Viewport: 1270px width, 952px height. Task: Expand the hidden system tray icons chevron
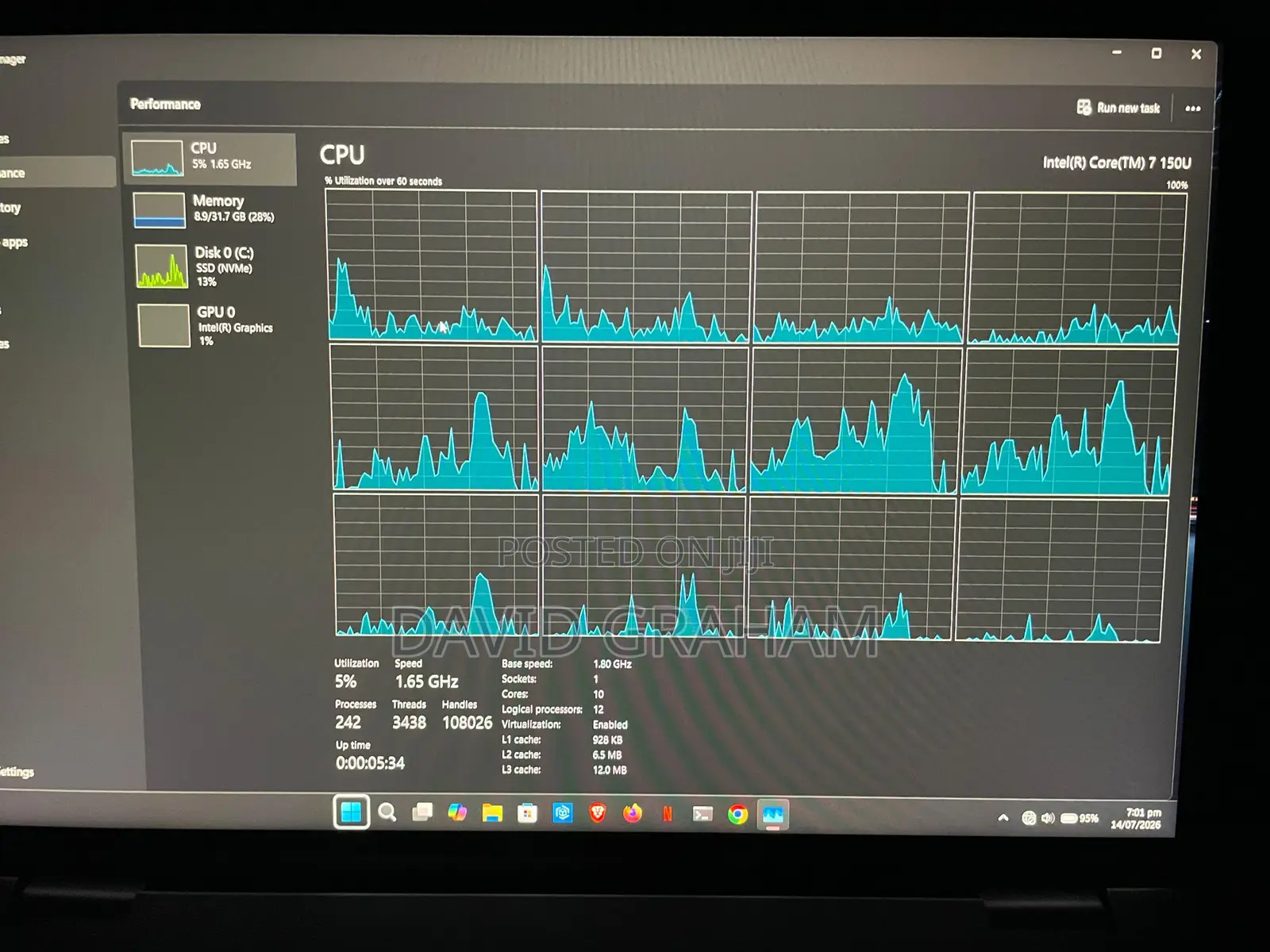pyautogui.click(x=1003, y=818)
